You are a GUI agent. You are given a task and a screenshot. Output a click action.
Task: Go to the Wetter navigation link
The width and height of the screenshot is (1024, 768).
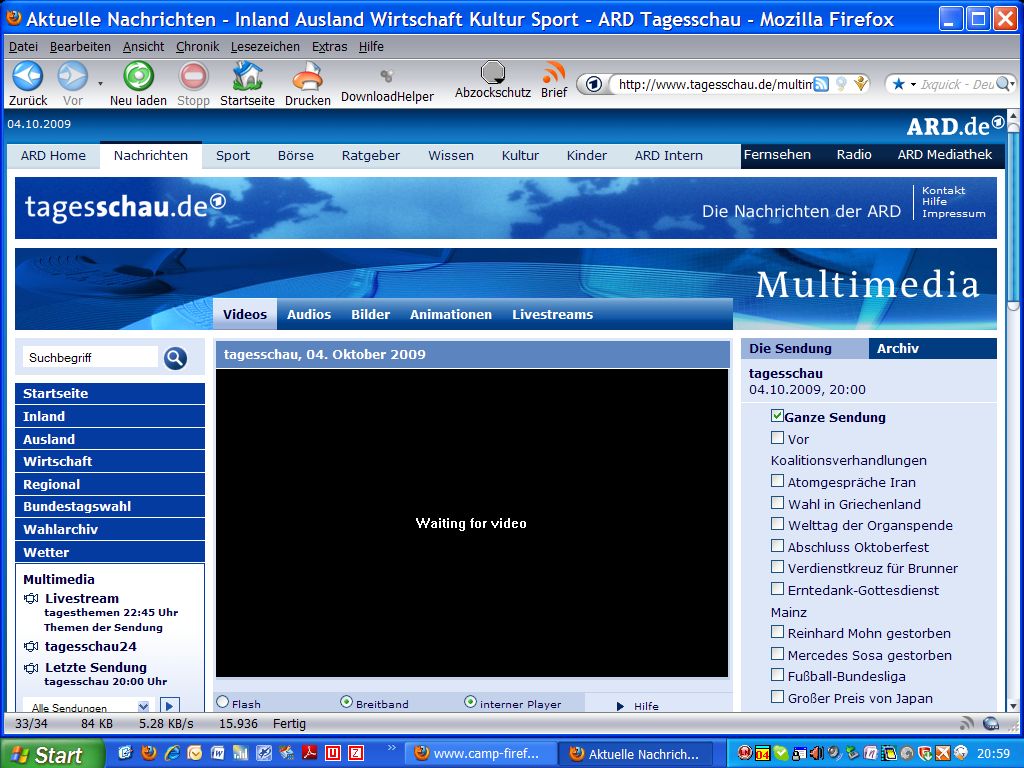46,552
